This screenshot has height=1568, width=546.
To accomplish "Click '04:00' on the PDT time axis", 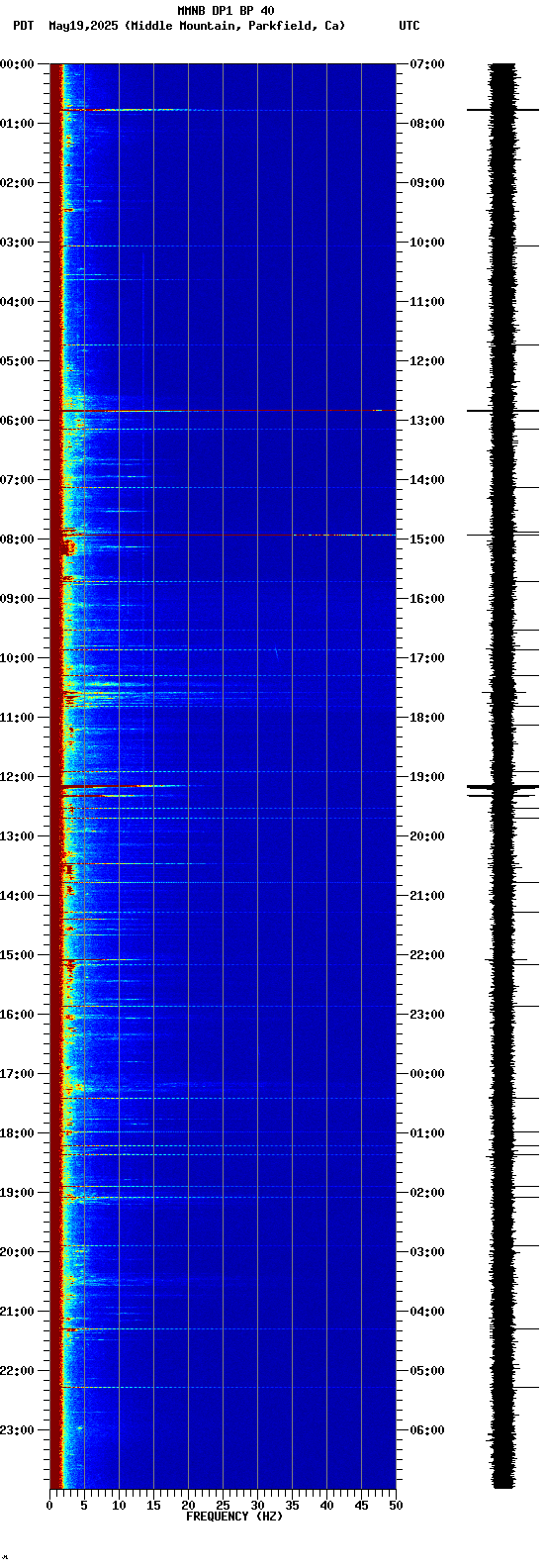I will click(17, 302).
